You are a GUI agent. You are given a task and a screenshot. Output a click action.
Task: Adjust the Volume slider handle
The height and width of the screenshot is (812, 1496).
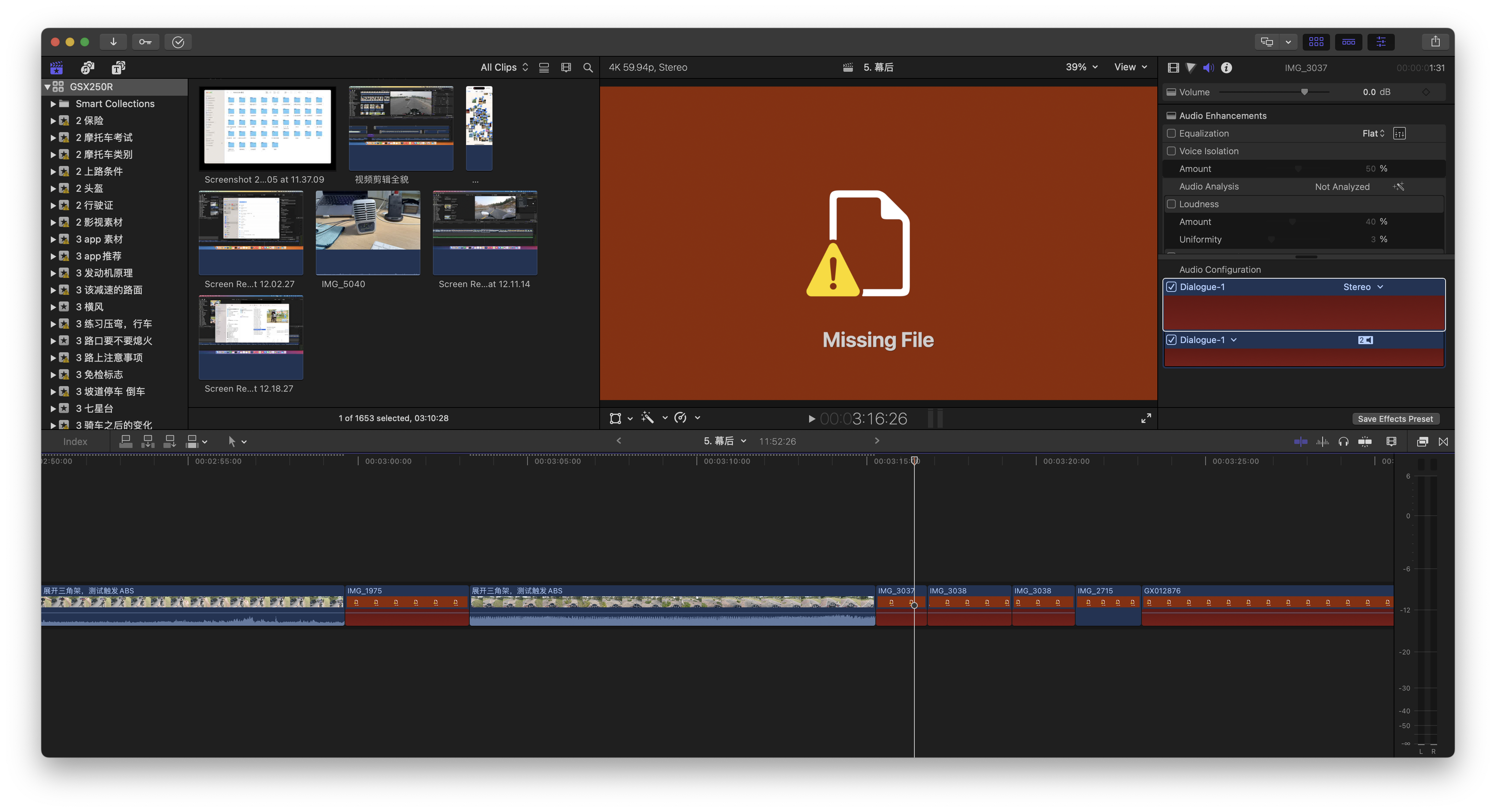click(x=1304, y=92)
